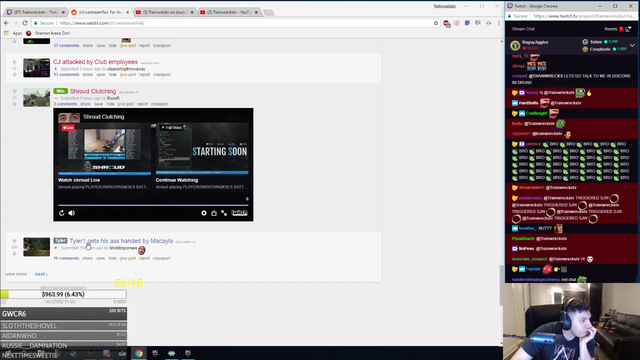This screenshot has height=360, width=640.
Task: Go back using the browser back arrow
Action: [7, 23]
